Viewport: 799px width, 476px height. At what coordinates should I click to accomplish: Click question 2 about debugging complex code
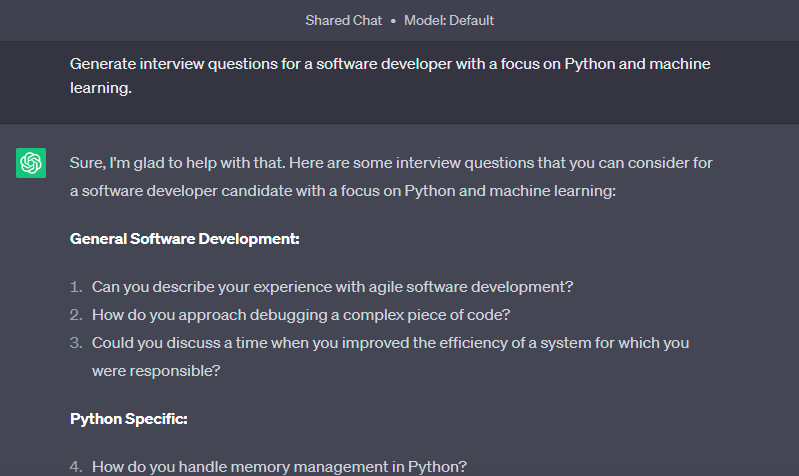301,315
